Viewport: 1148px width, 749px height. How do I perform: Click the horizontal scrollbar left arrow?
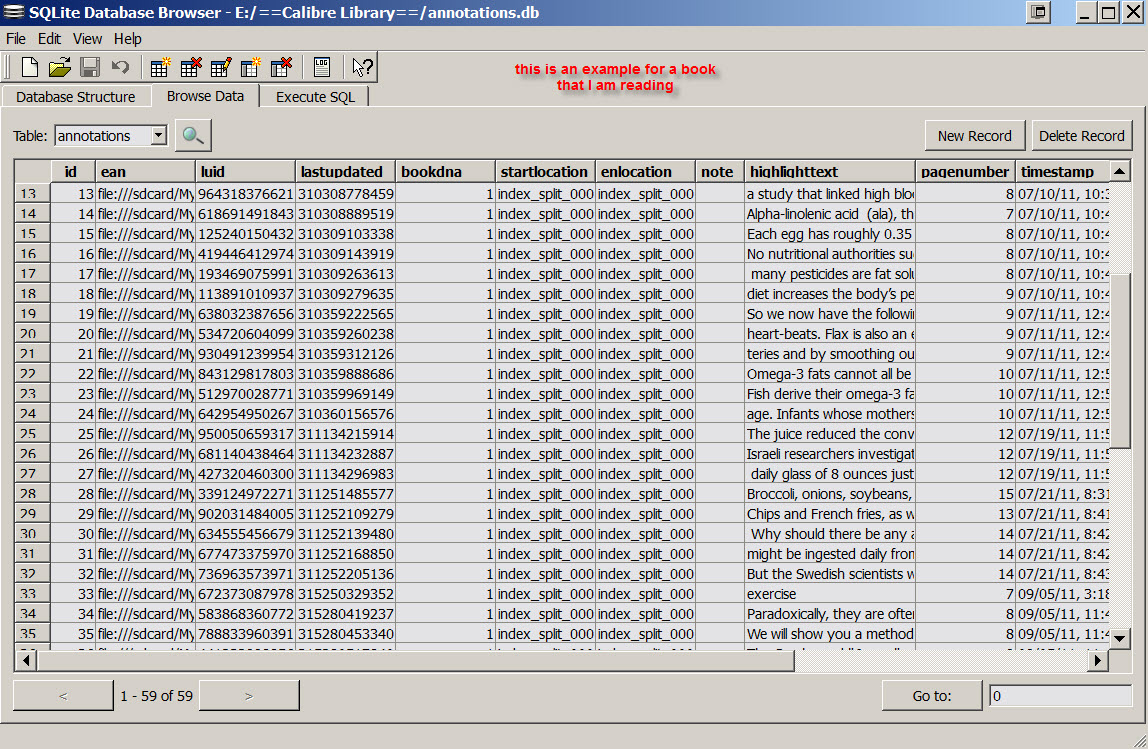pos(26,660)
